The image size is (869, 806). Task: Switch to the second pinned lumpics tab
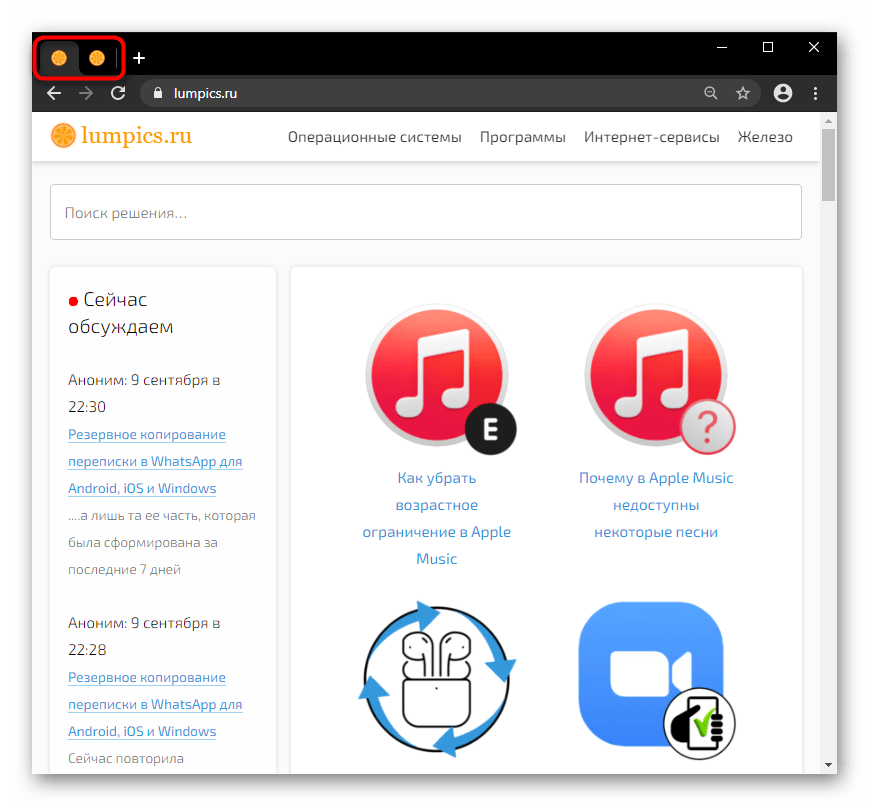click(97, 58)
